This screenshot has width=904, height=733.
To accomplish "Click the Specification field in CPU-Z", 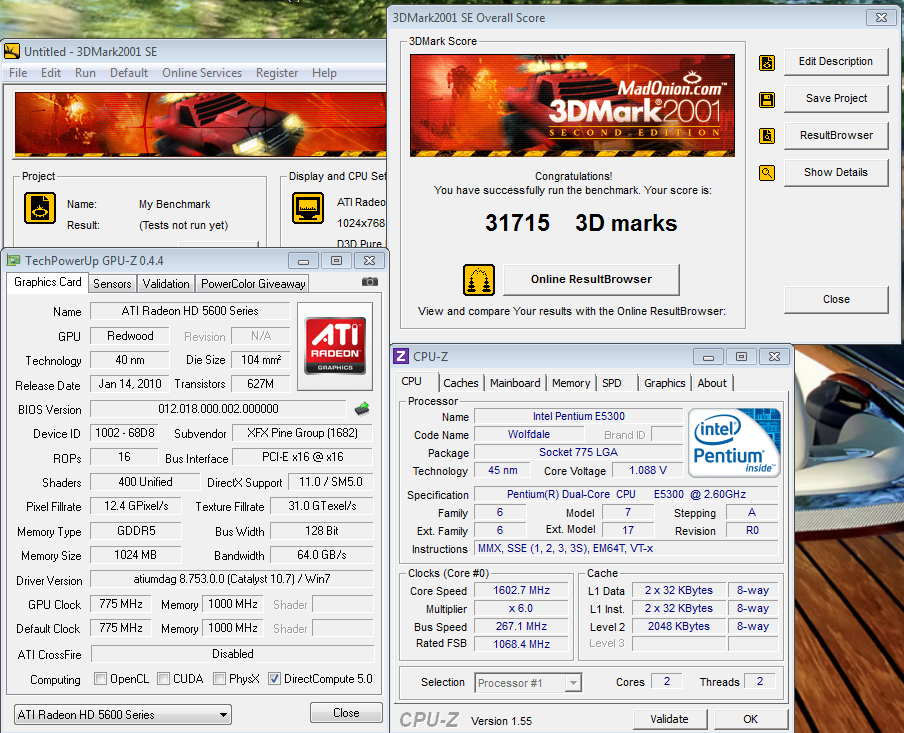I will pos(626,494).
